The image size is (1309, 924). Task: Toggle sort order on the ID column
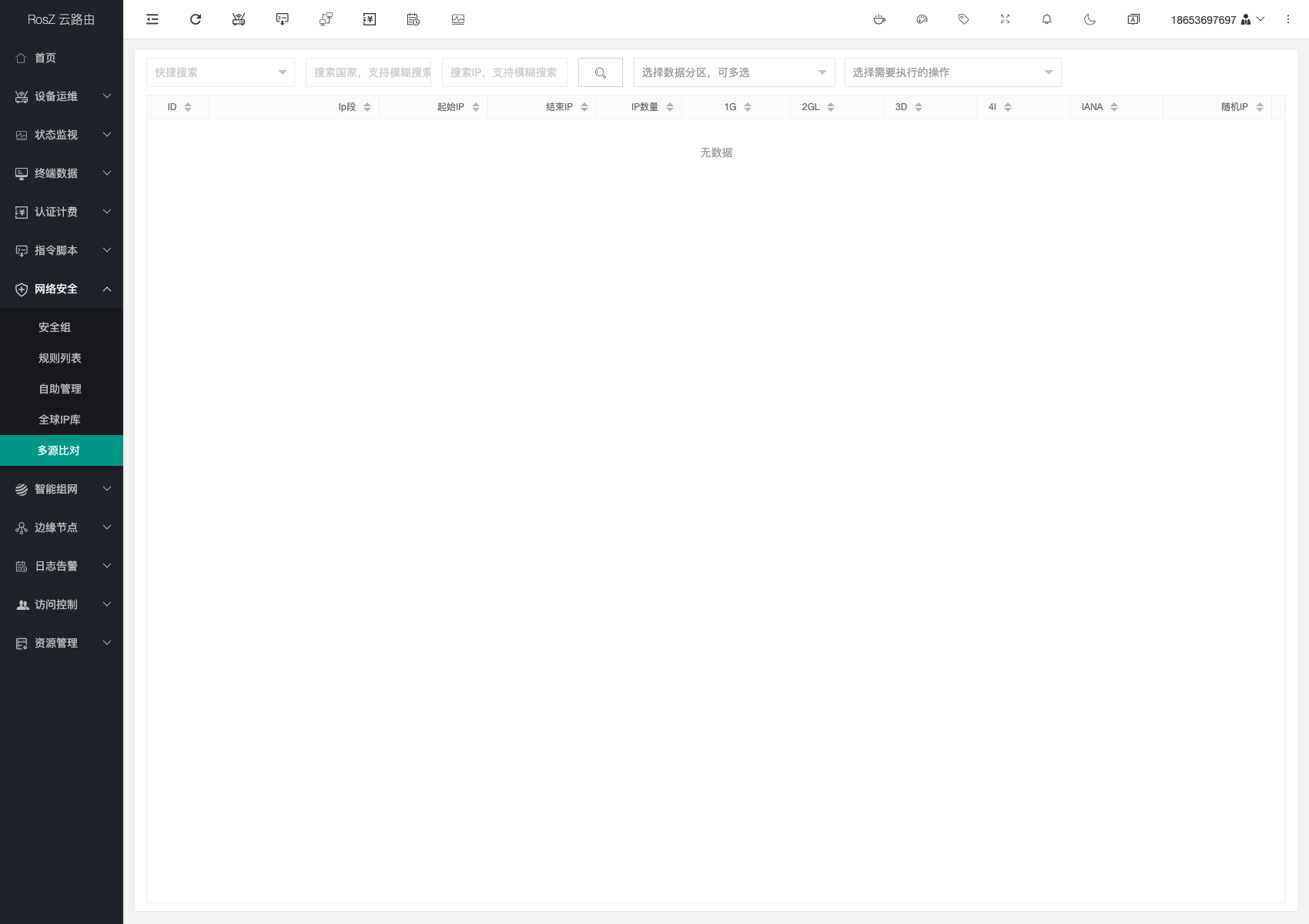click(x=188, y=107)
